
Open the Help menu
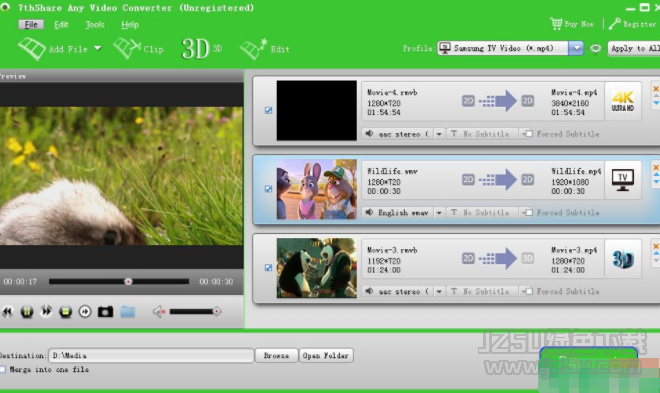(130, 25)
